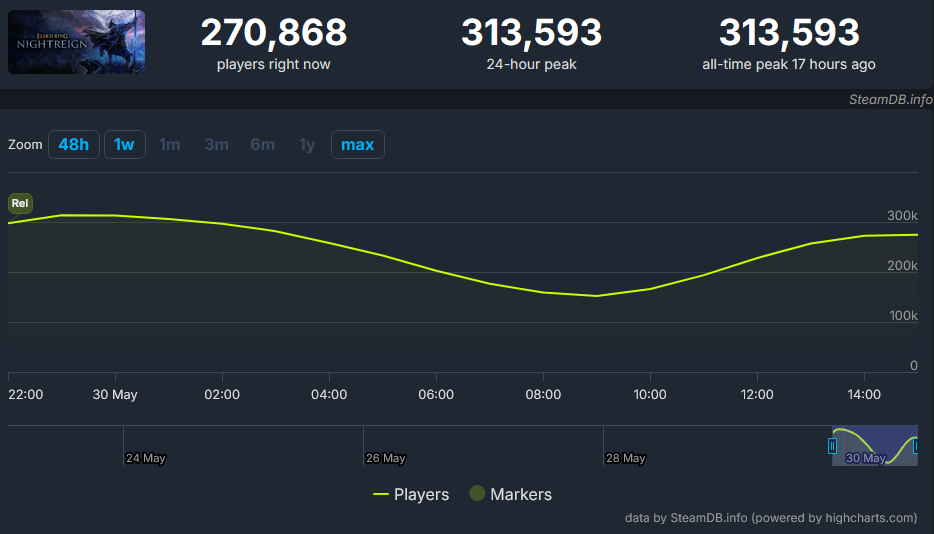Grab the left navigator range handle
Viewport: 934px width, 534px height.
pyautogui.click(x=832, y=446)
